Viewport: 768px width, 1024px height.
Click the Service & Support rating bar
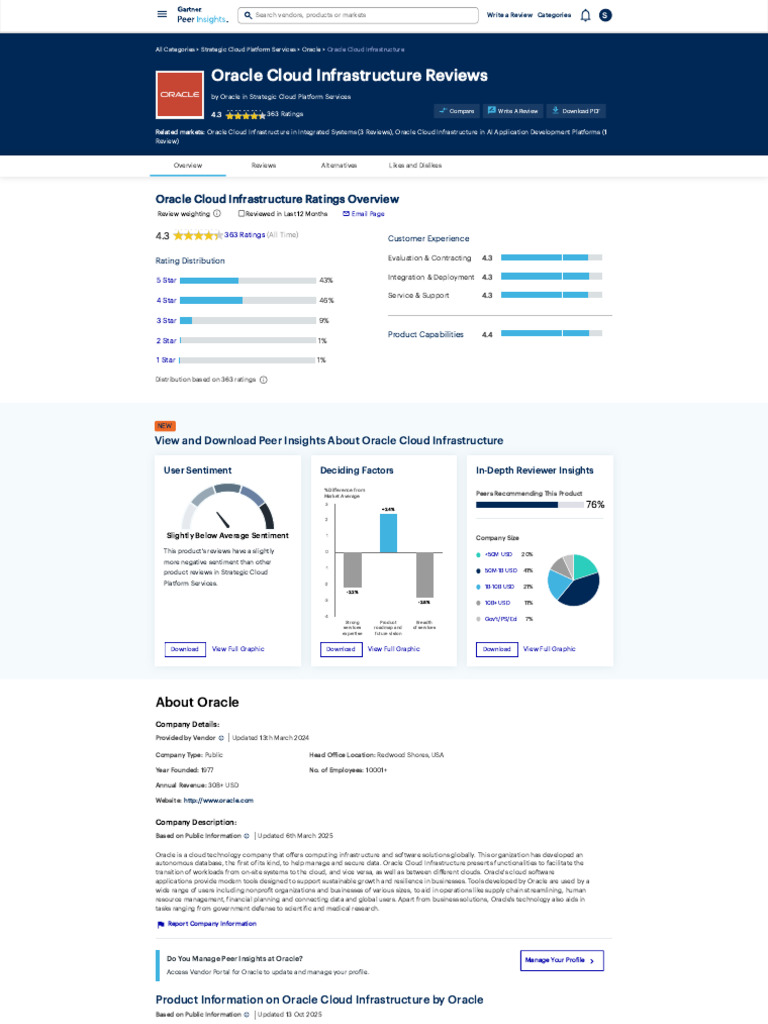551,295
